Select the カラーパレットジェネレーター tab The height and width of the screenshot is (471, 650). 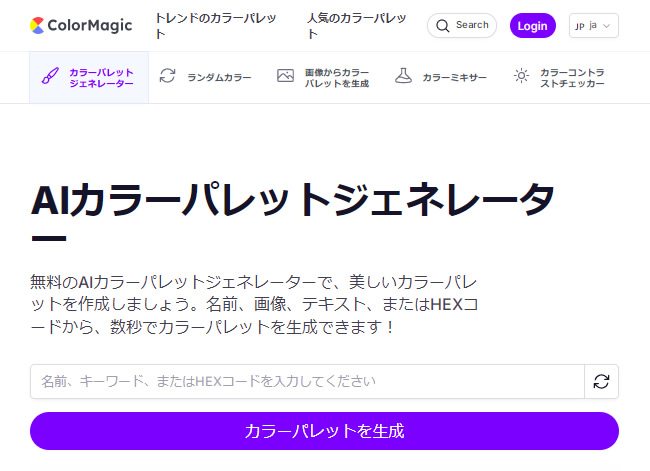tap(89, 78)
